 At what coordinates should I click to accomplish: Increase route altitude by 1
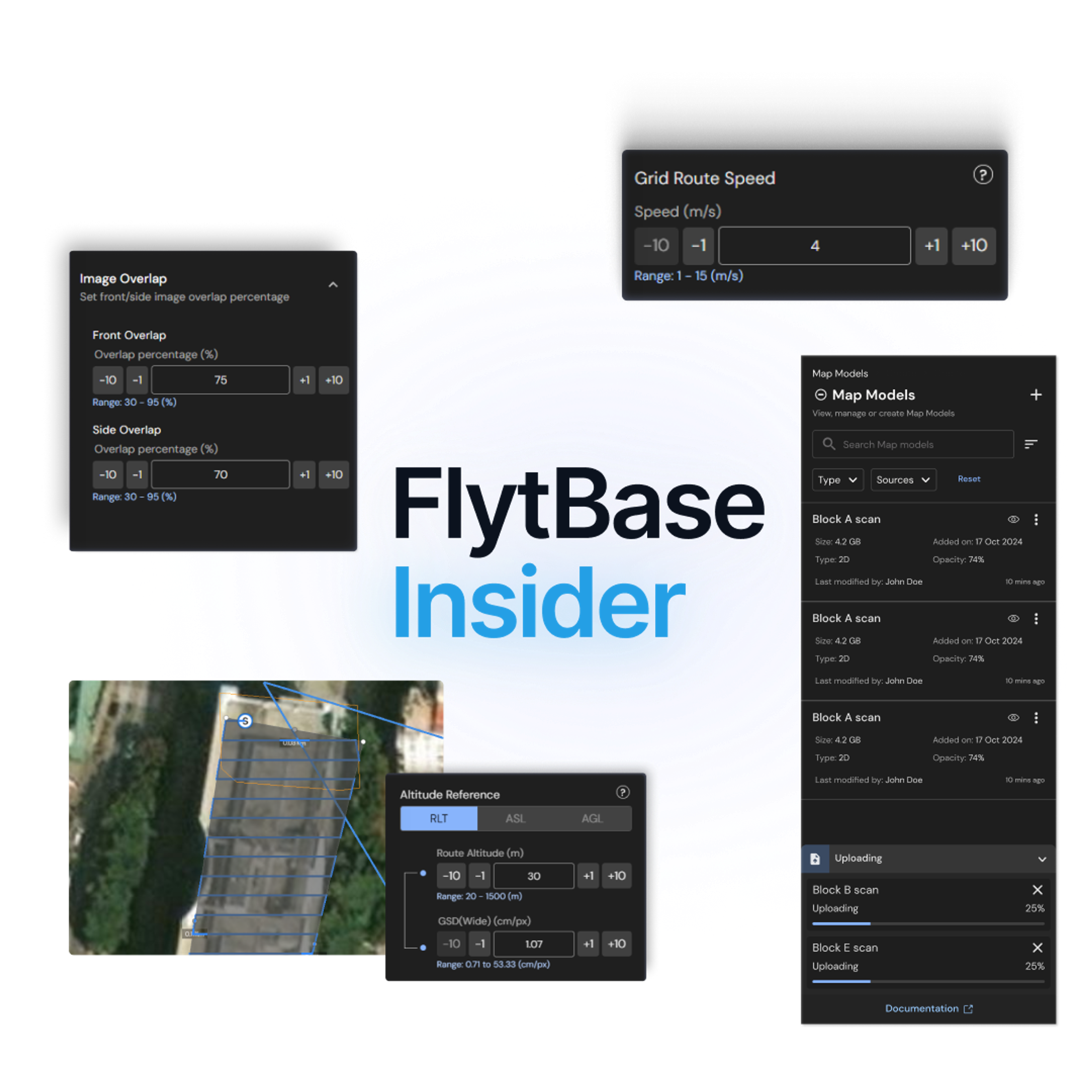[588, 876]
